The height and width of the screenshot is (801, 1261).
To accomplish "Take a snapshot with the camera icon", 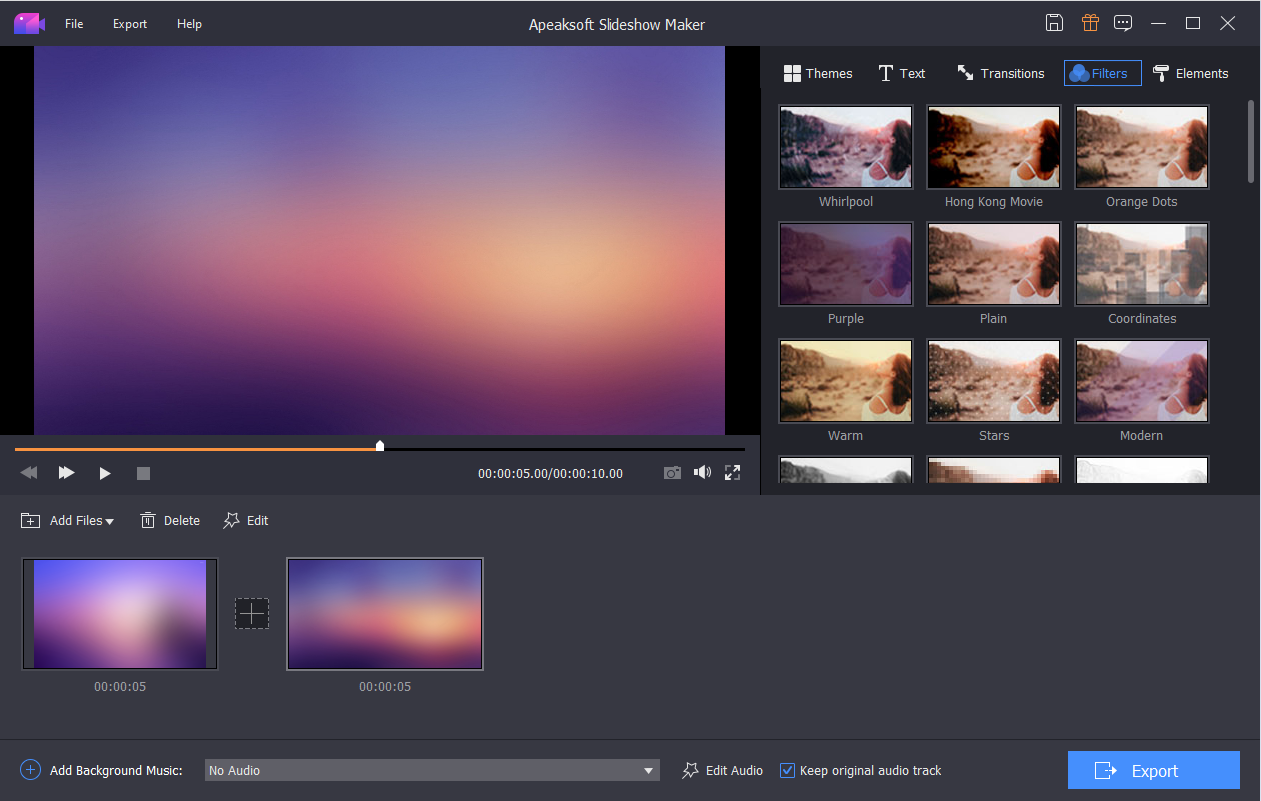I will (x=672, y=473).
